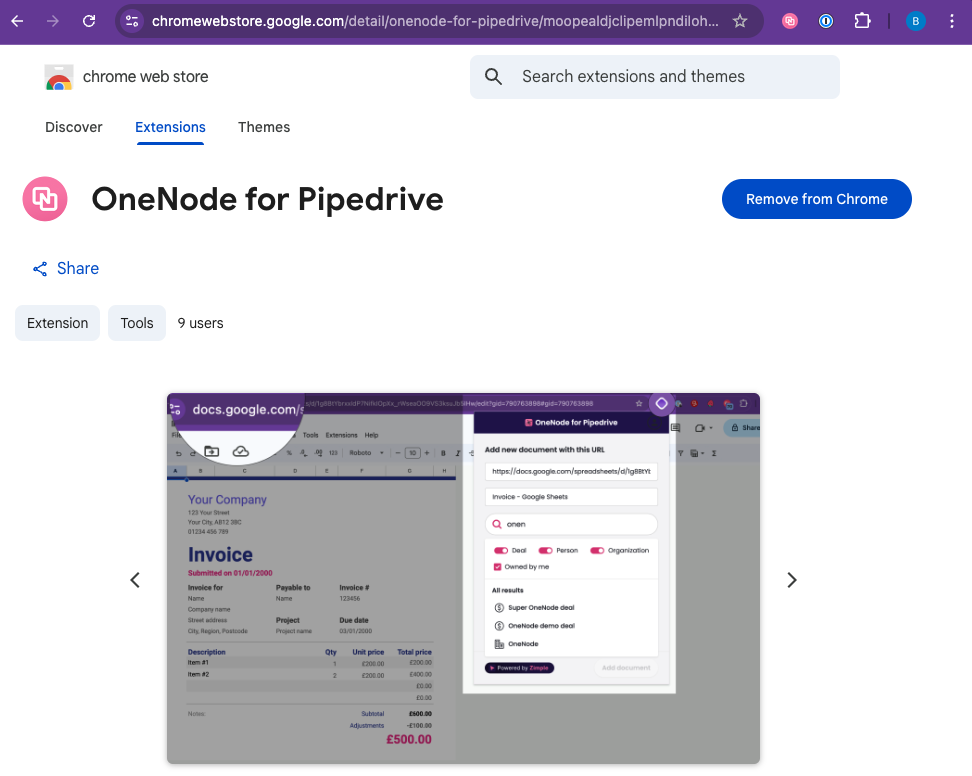972x776 pixels.
Task: Open the OneNode extension in toolbar
Action: pyautogui.click(x=790, y=21)
